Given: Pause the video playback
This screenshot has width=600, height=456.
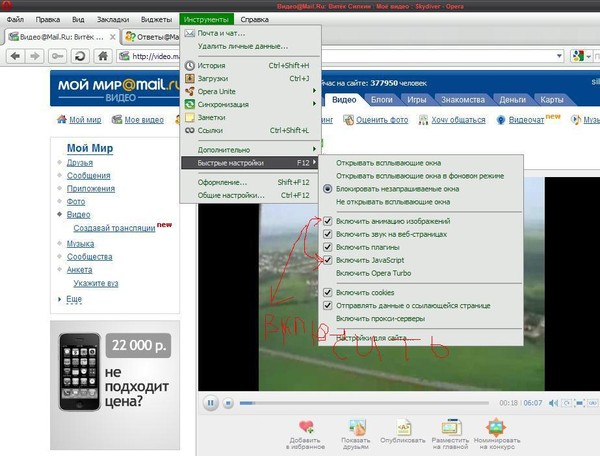Looking at the screenshot, I should point(210,403).
